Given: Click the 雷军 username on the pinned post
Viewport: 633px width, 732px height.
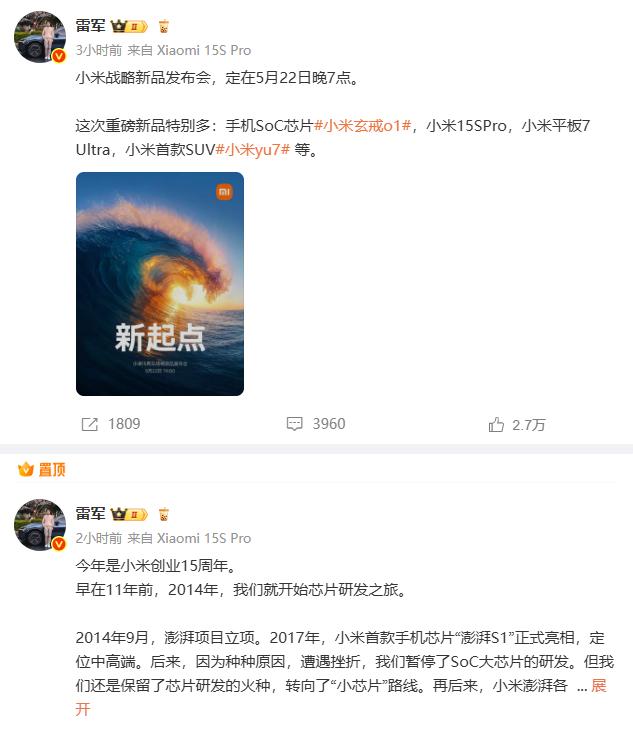Looking at the screenshot, I should click(91, 514).
